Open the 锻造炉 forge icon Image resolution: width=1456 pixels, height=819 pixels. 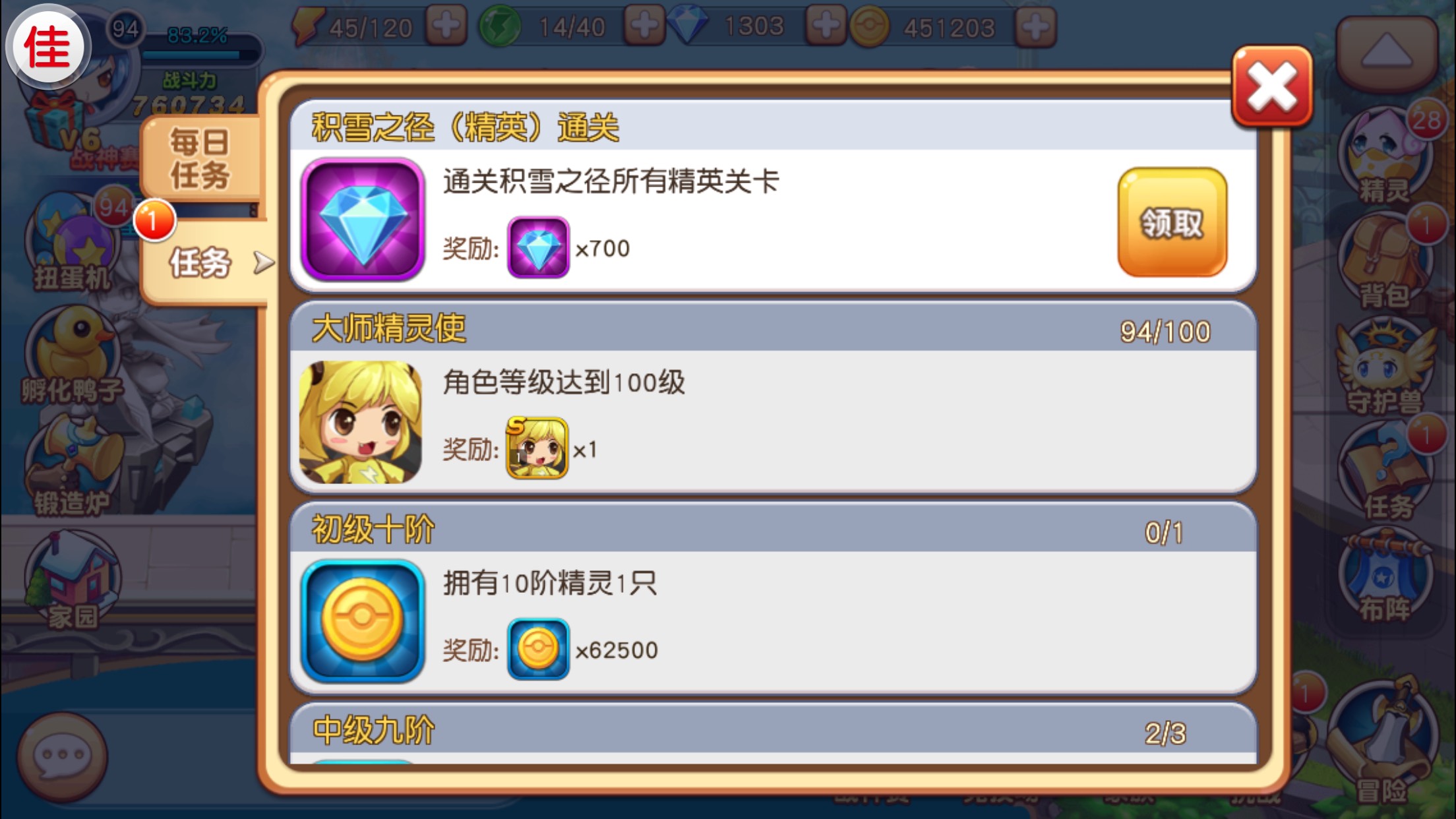73,465
